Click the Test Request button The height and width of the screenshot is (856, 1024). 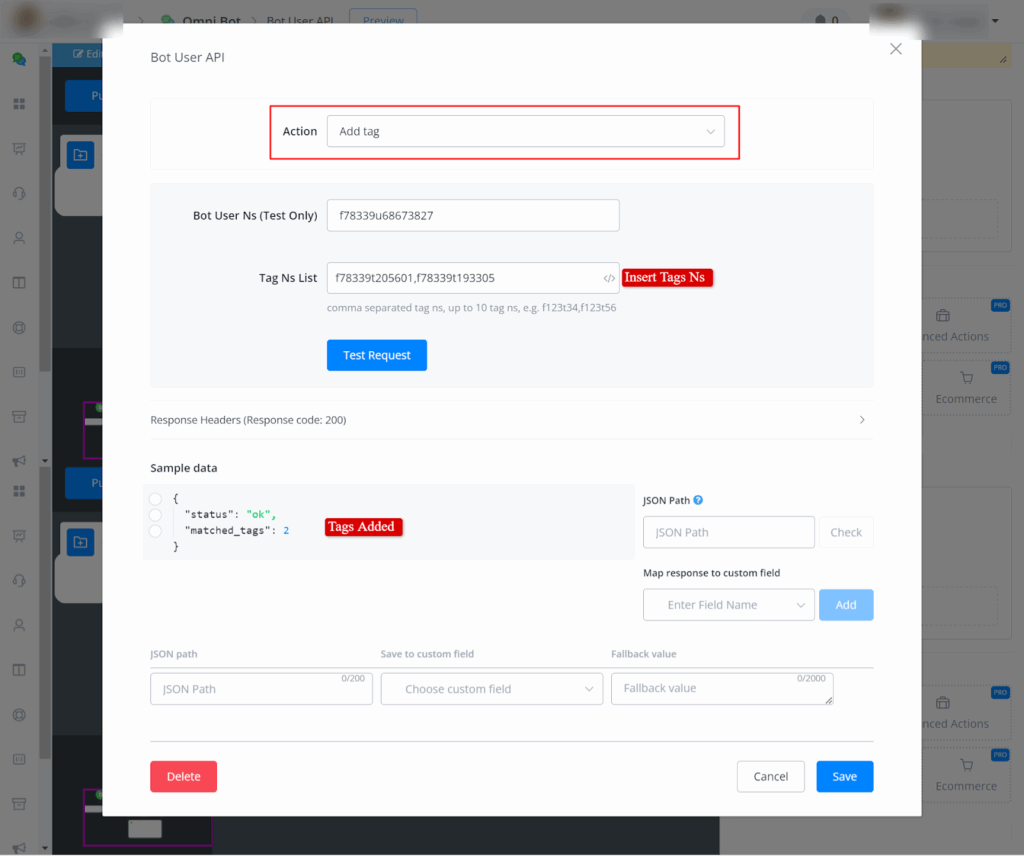[x=376, y=355]
